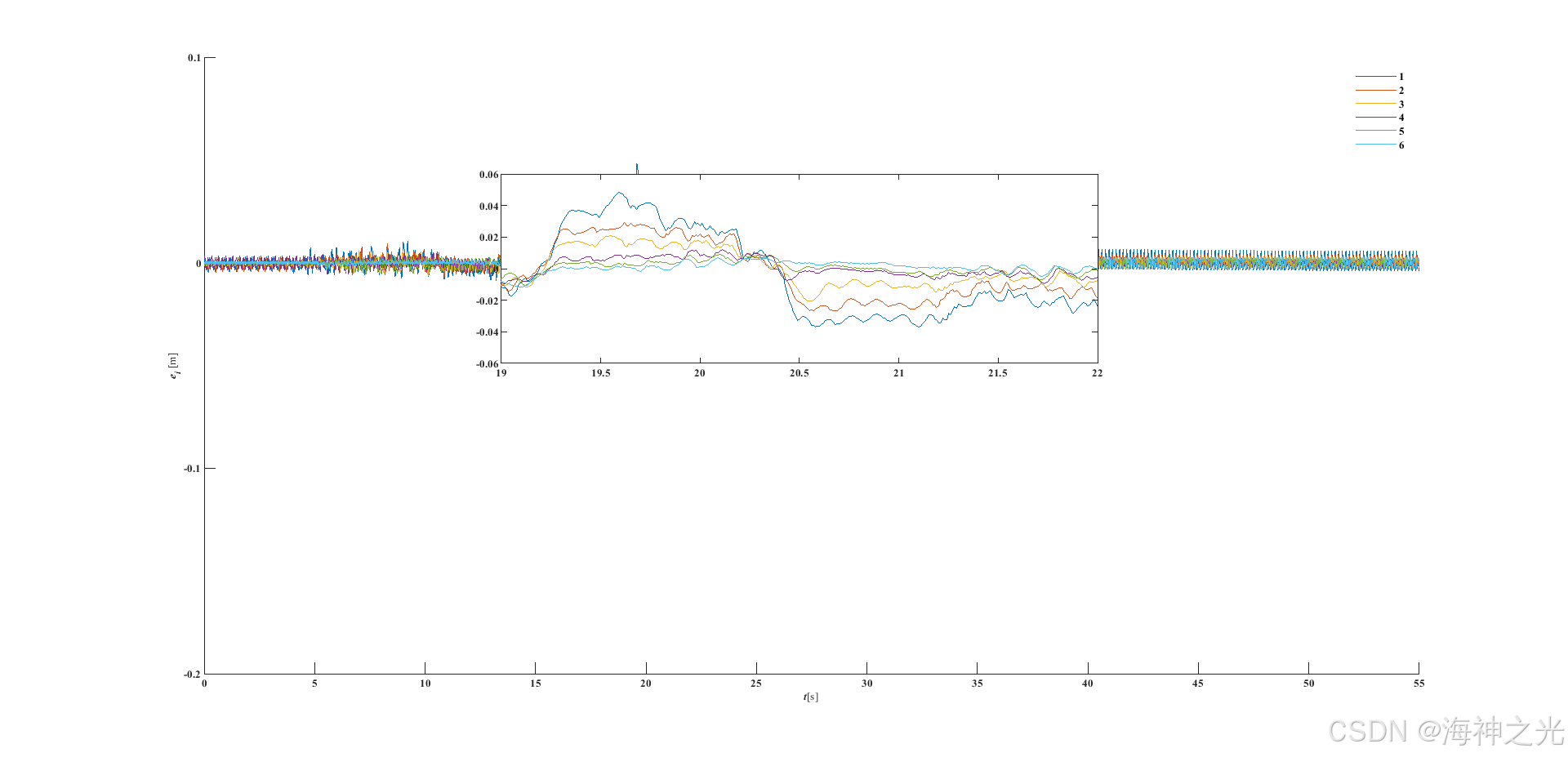
Task: Click main y-axis tick label -0.2
Action: pos(192,675)
